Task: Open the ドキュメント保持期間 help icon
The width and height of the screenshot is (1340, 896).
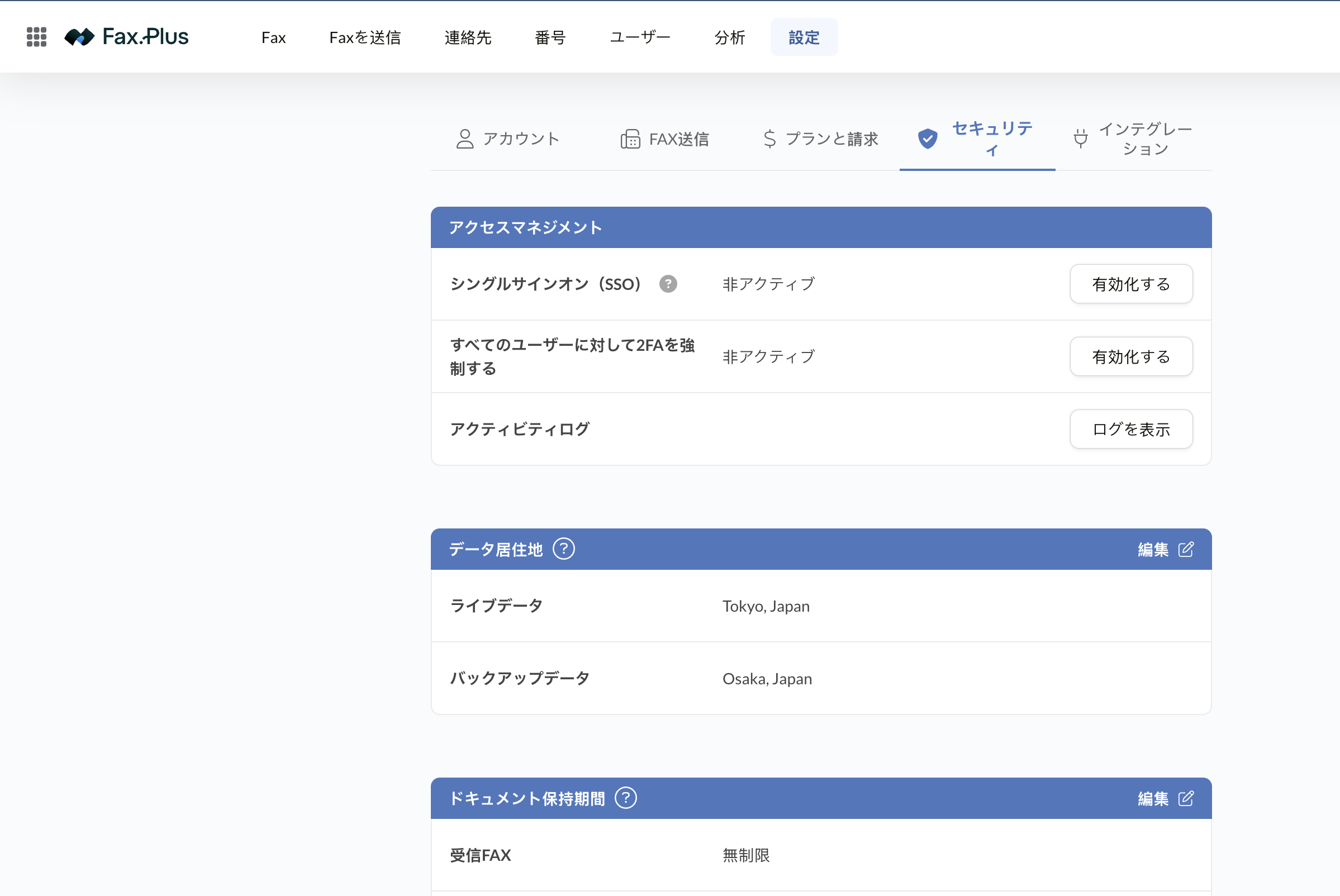Action: 626,798
